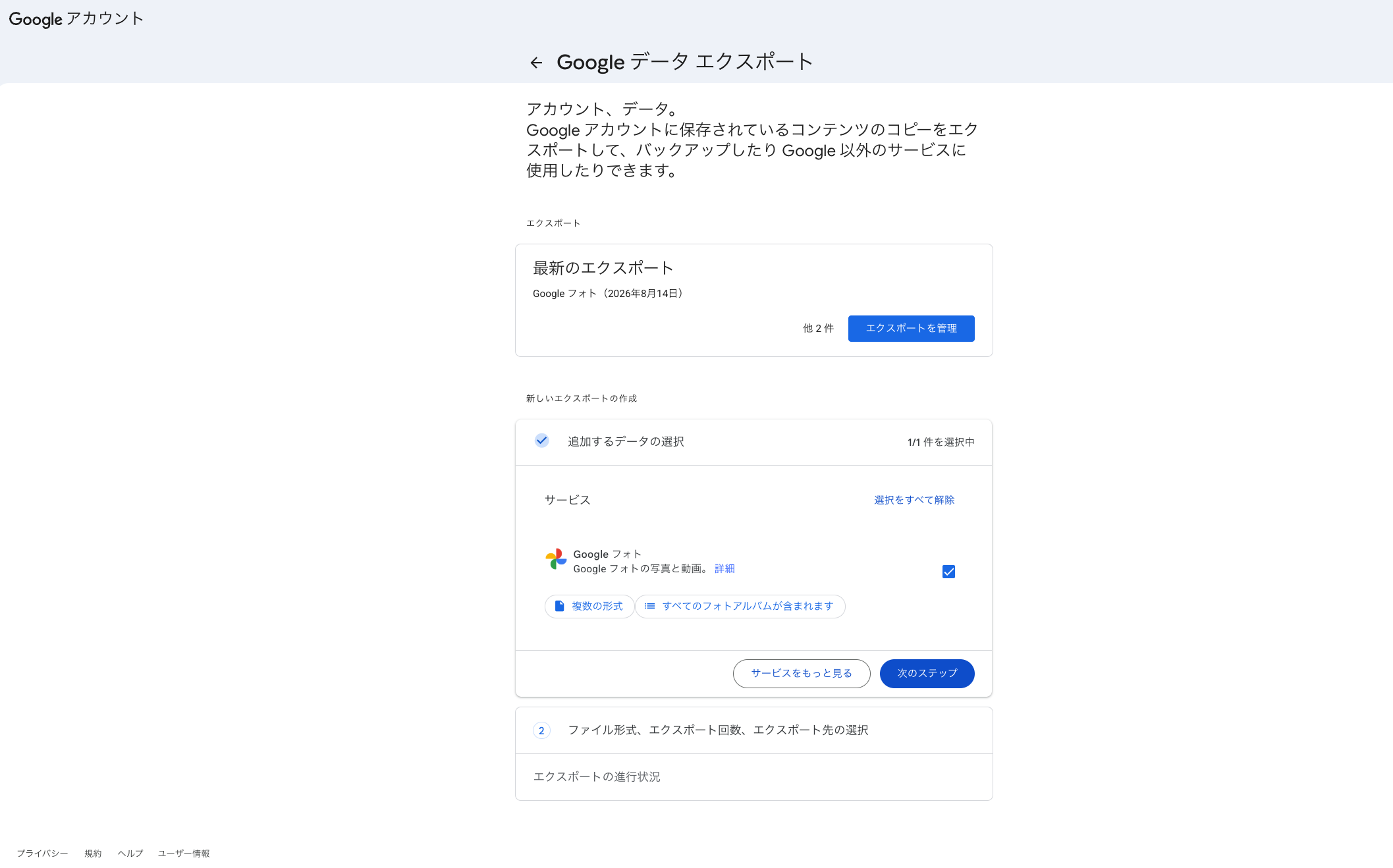
Task: Click the Google Photos pinwheel icon
Action: tap(556, 559)
